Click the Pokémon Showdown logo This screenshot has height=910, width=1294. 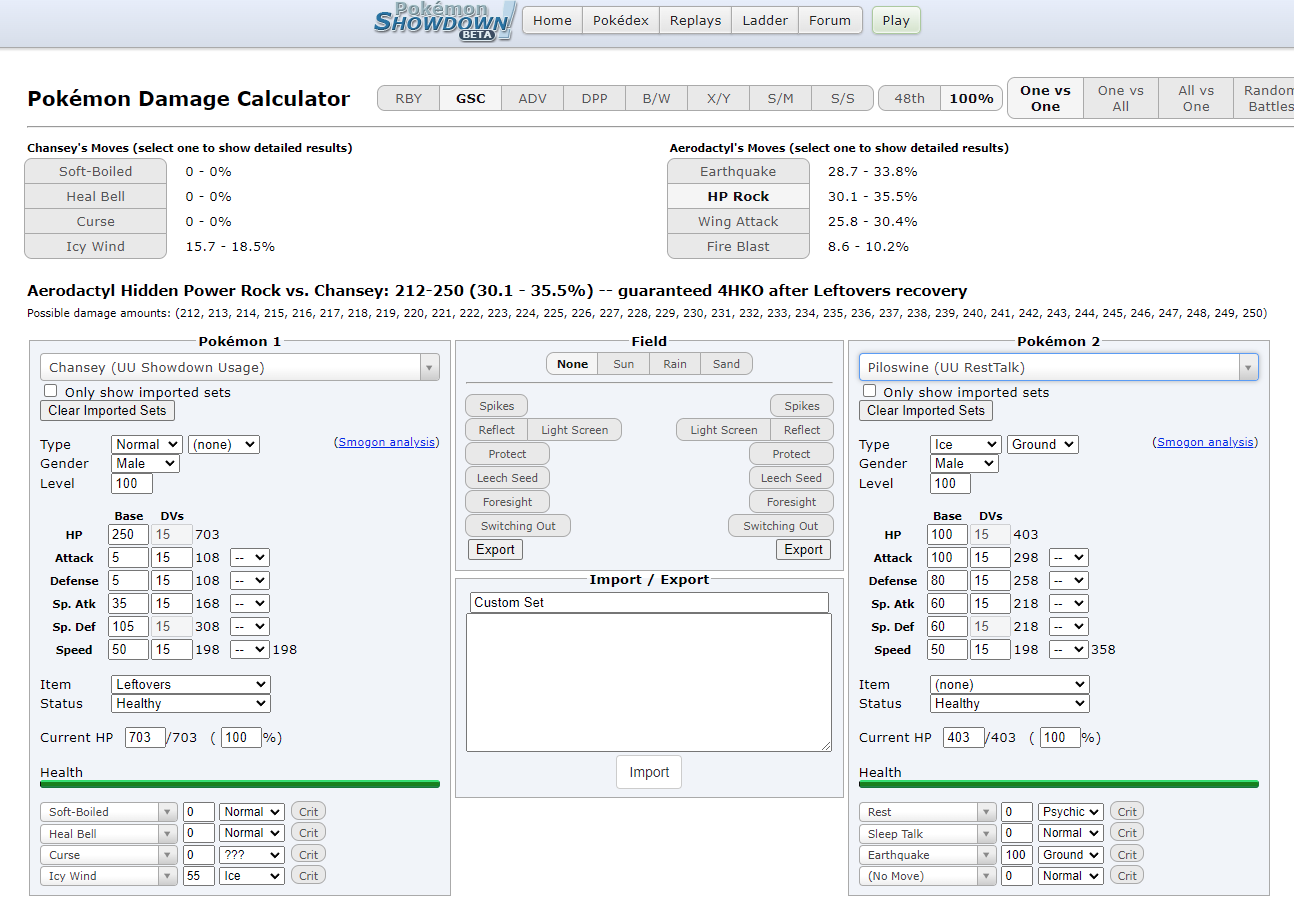tap(444, 20)
